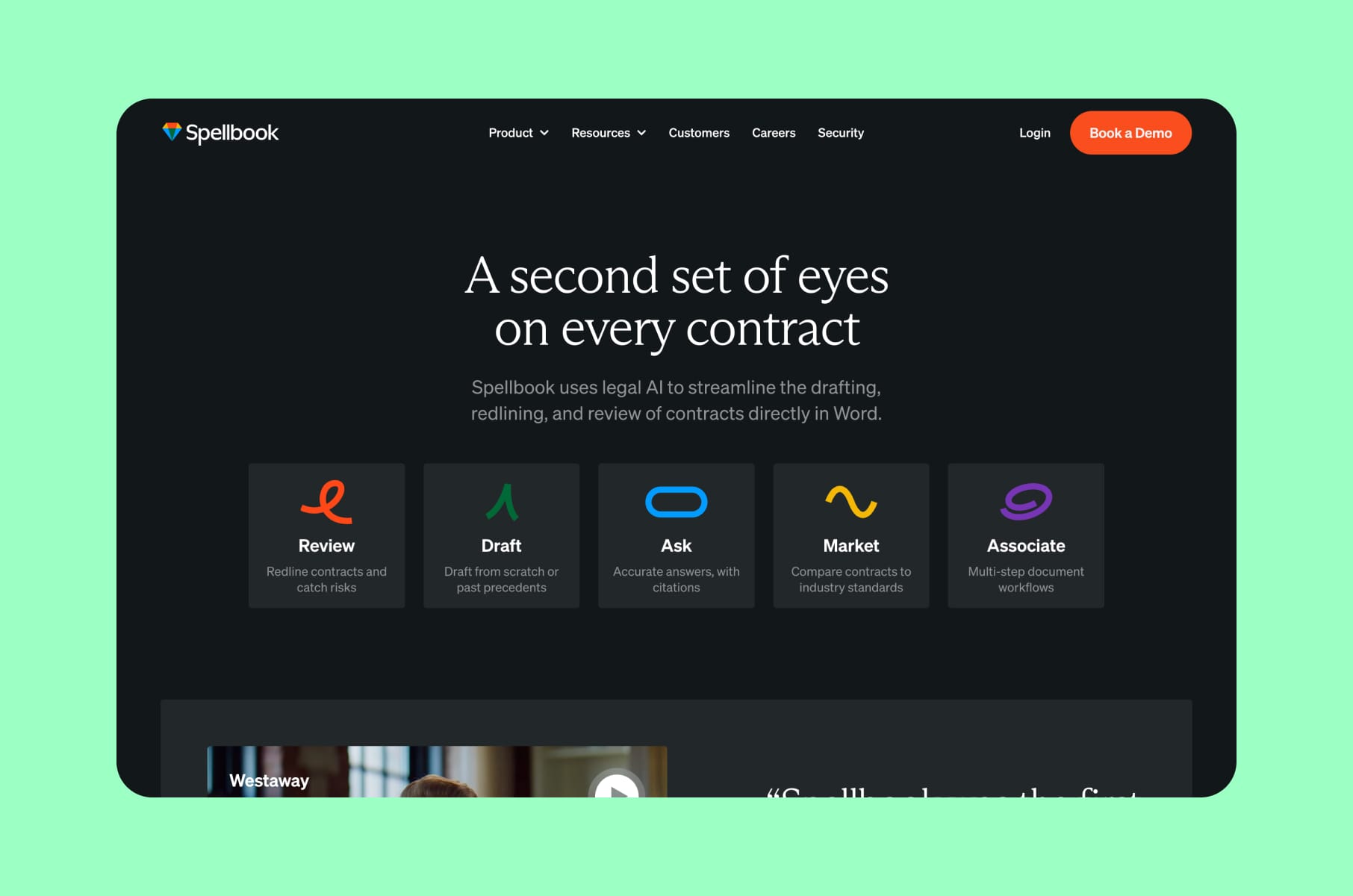Visit the Security page
This screenshot has width=1353, height=896.
click(x=841, y=133)
